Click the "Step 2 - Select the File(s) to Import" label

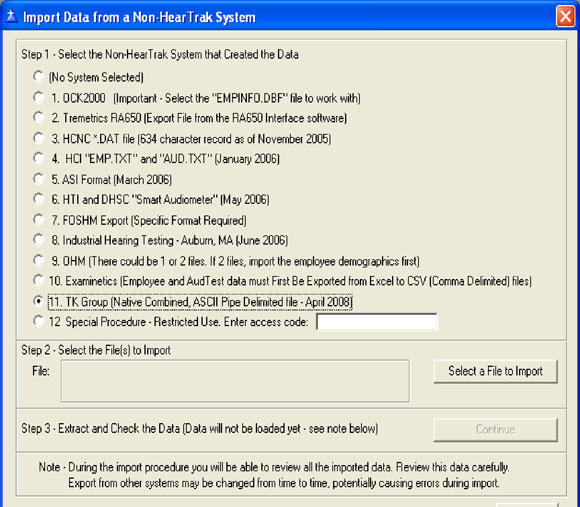tap(96, 350)
